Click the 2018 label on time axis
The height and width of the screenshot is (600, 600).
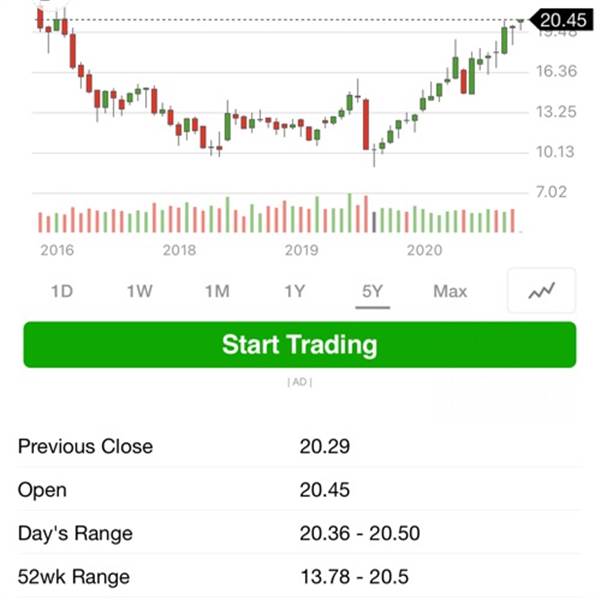[179, 250]
